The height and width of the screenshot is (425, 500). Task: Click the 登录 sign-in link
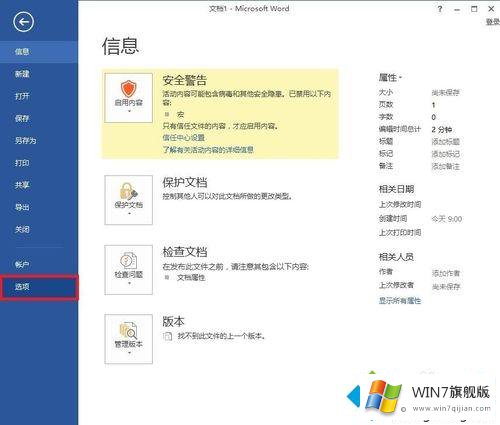[493, 22]
